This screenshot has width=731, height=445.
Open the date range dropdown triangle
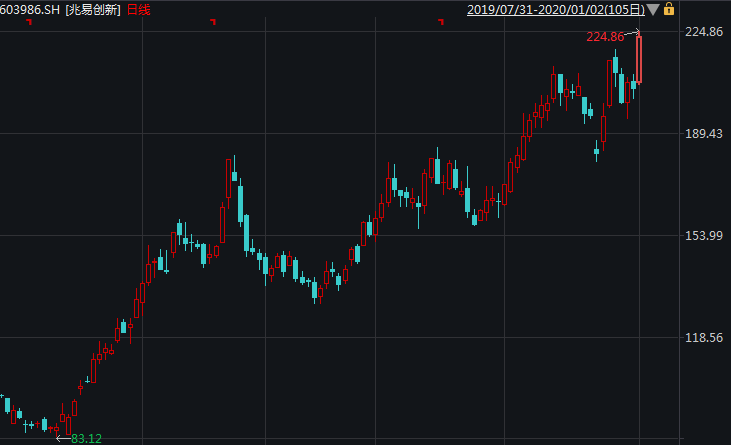pos(653,10)
